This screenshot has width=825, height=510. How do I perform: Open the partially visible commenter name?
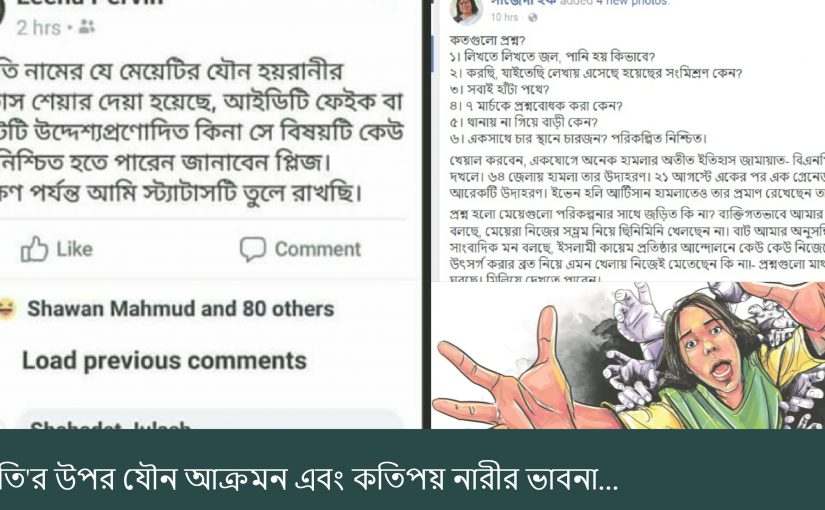[x=109, y=425]
